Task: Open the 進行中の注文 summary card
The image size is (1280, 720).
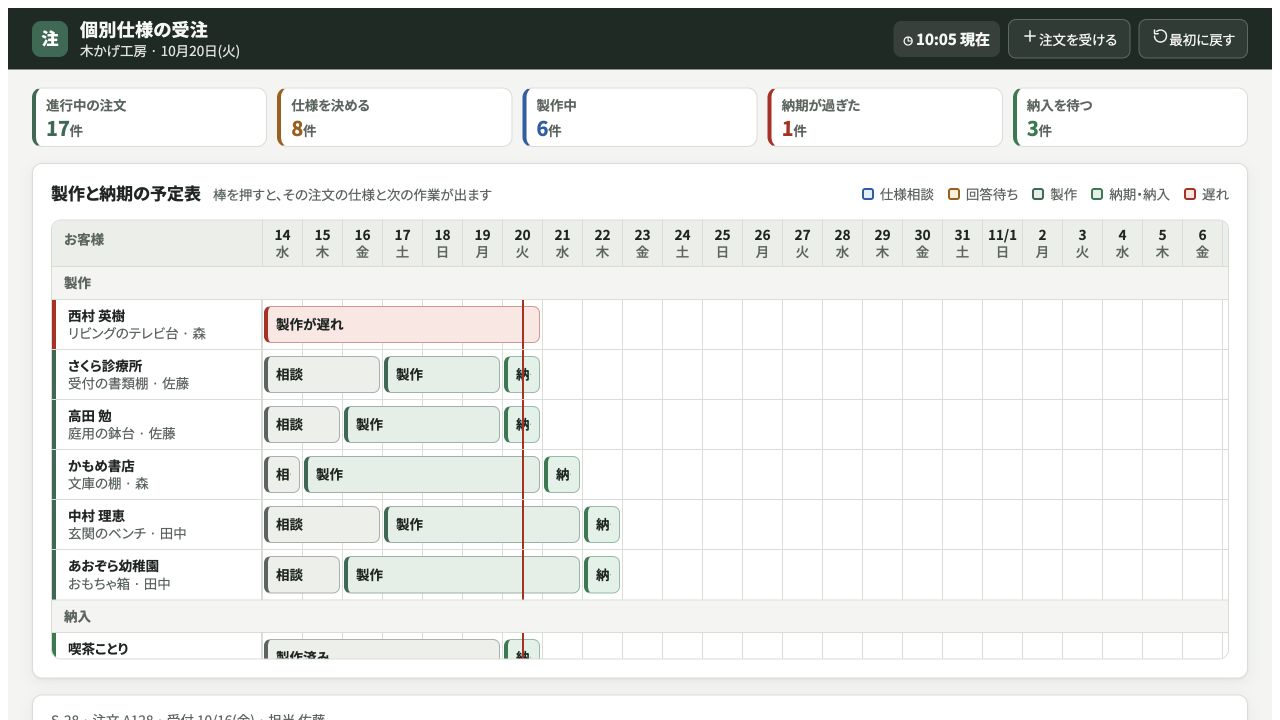Action: click(x=150, y=117)
